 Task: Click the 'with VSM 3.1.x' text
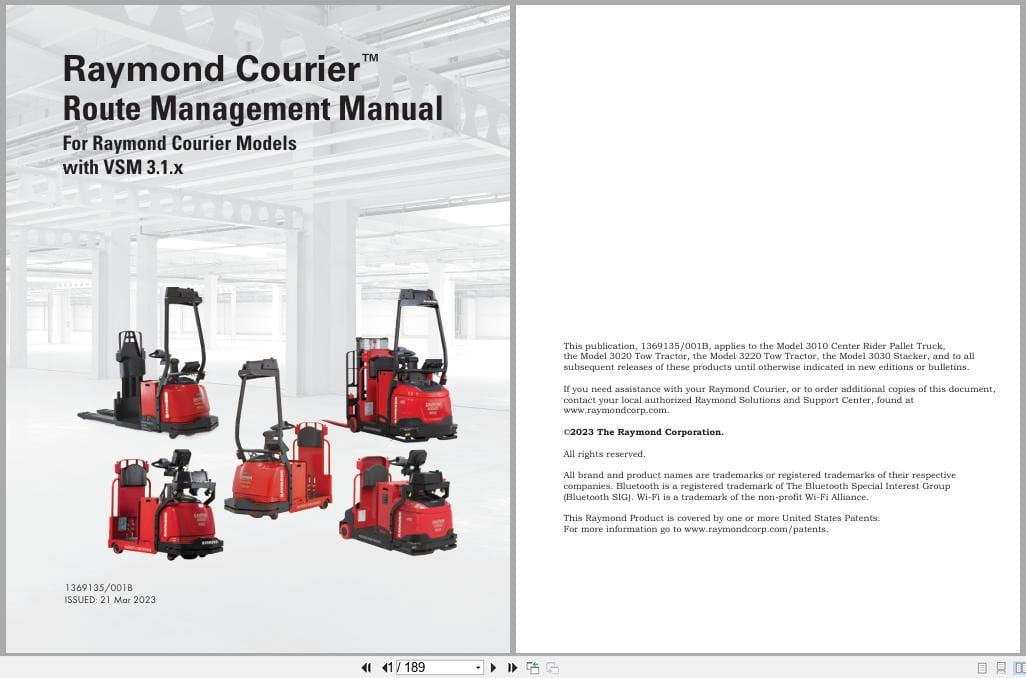(x=123, y=168)
